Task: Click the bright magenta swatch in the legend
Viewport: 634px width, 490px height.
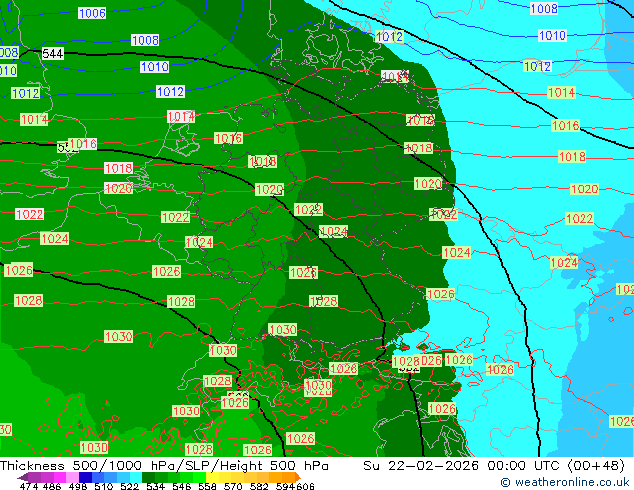Action: [x=59, y=477]
